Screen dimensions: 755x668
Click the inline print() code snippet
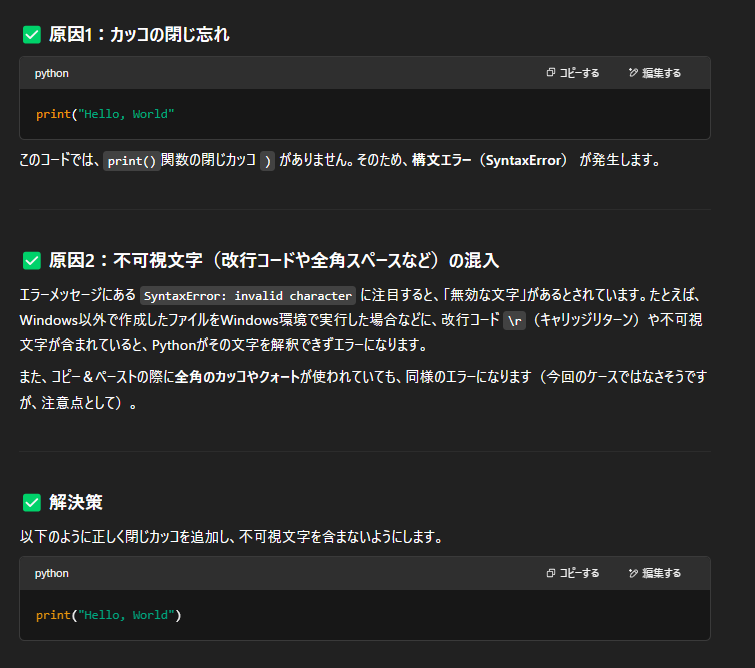click(x=132, y=161)
